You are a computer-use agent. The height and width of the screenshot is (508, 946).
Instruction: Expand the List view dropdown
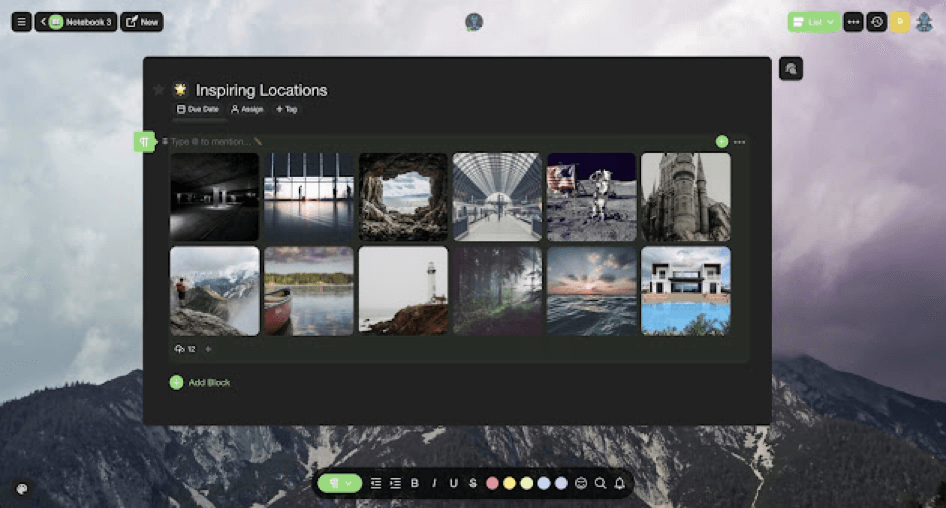813,22
